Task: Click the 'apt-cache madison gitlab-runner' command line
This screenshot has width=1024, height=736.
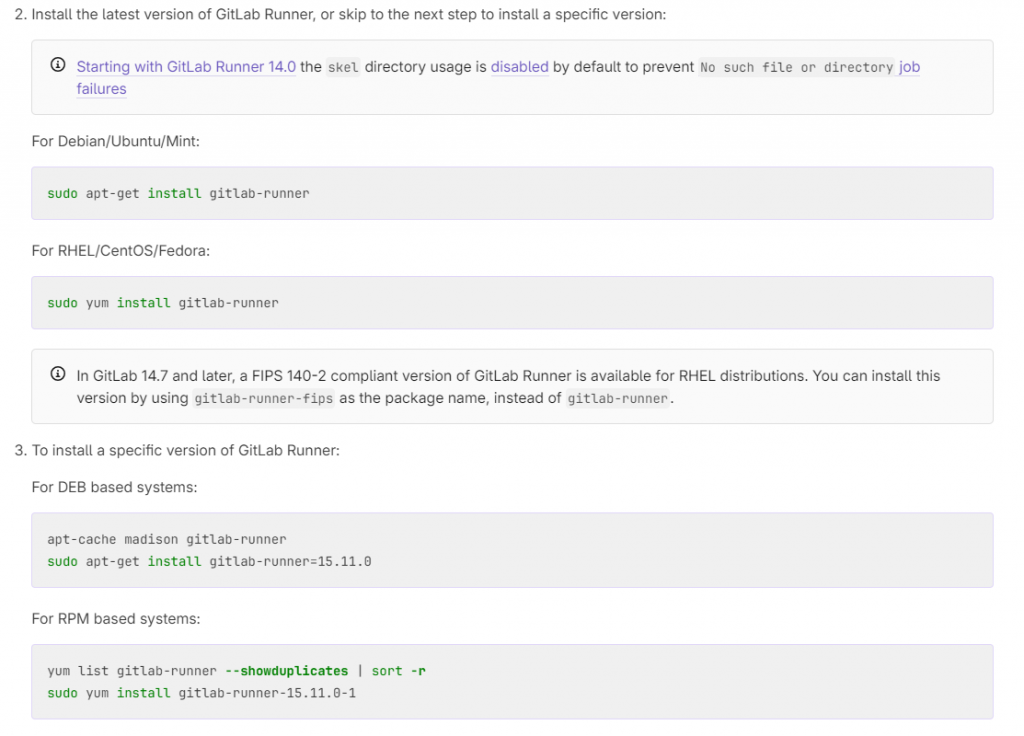Action: coord(167,539)
